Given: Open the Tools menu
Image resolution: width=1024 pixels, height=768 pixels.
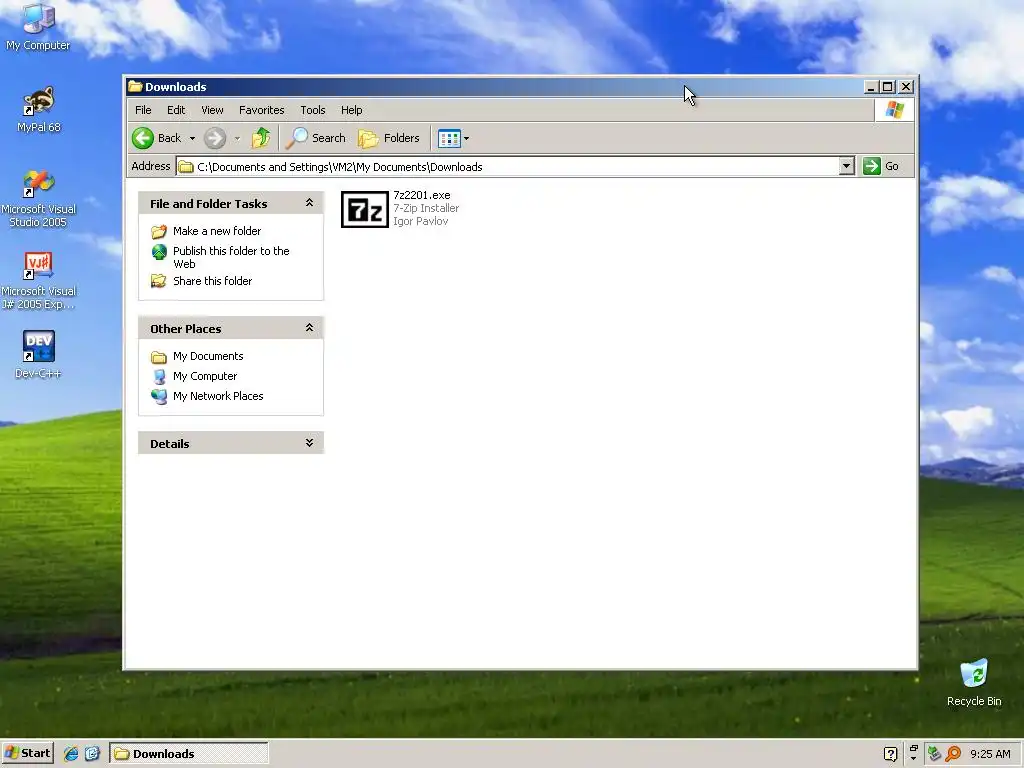Looking at the screenshot, I should tap(313, 110).
